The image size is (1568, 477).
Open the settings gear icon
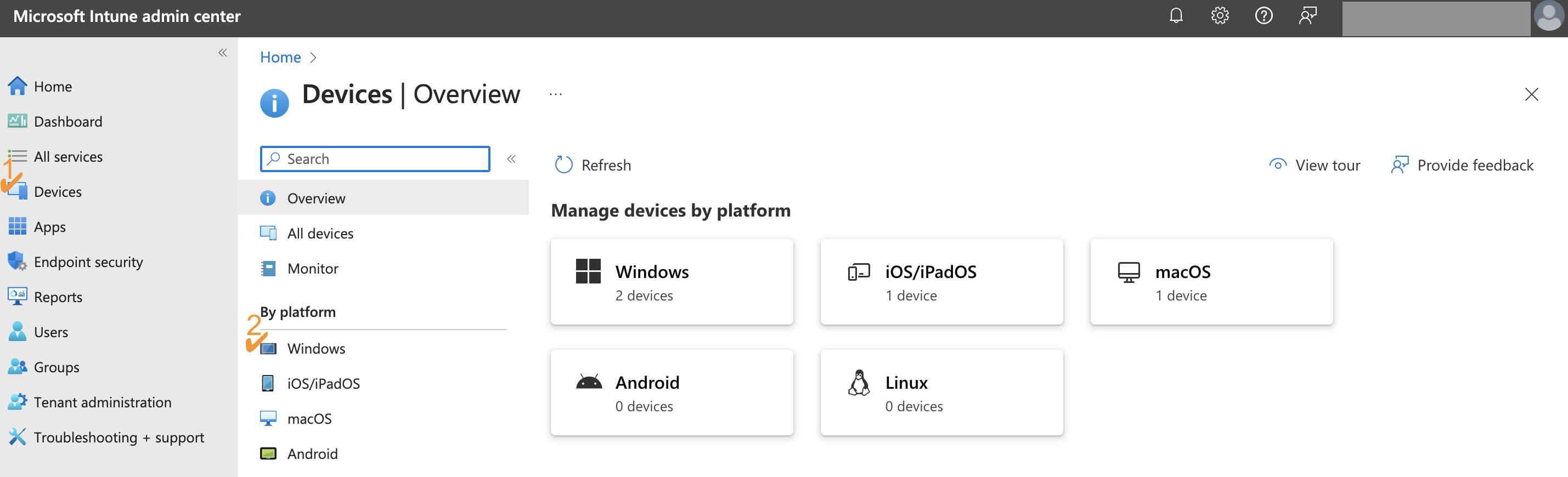point(1220,16)
